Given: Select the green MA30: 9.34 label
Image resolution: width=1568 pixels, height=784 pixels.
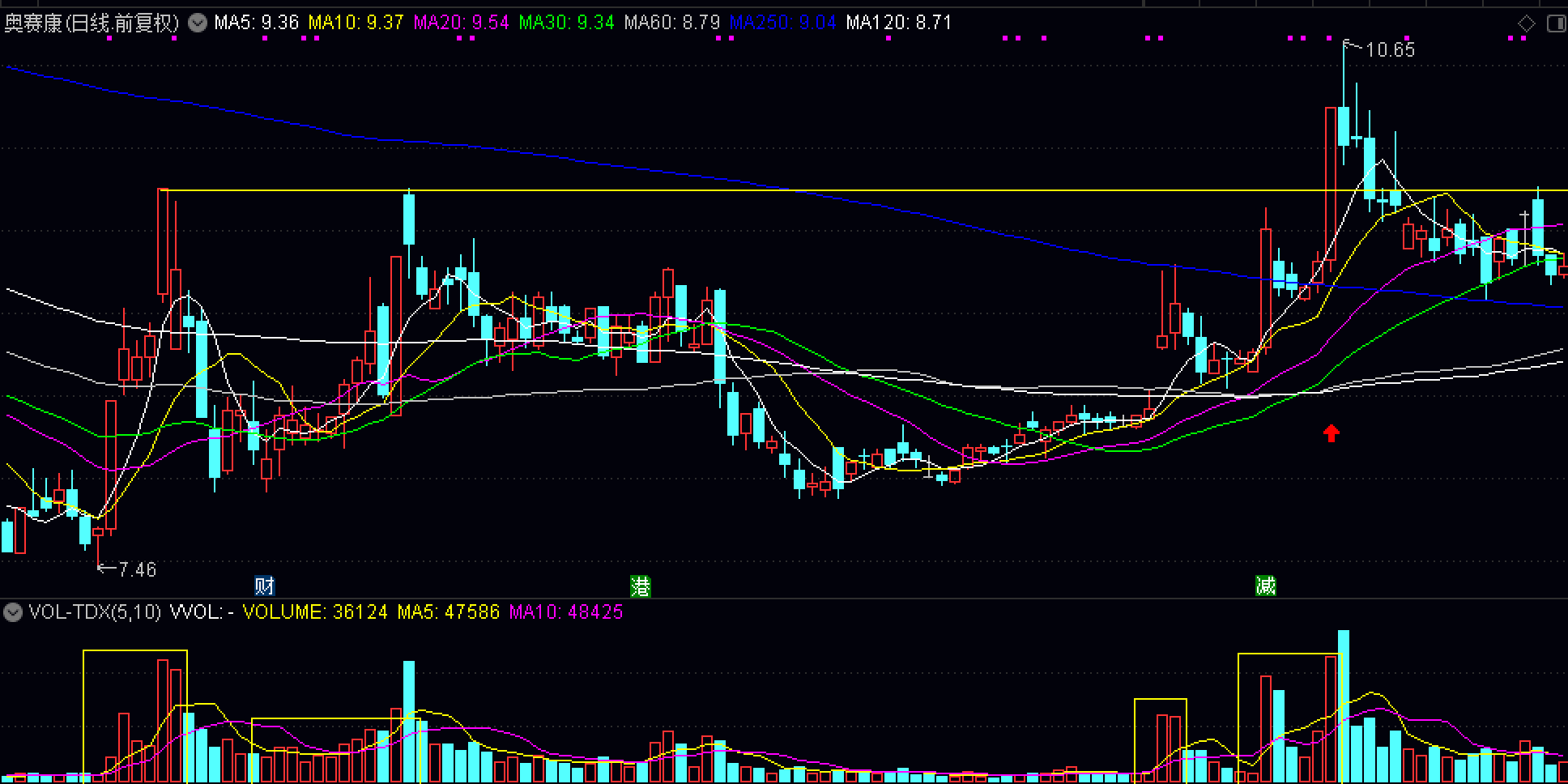Looking at the screenshot, I should click(566, 23).
